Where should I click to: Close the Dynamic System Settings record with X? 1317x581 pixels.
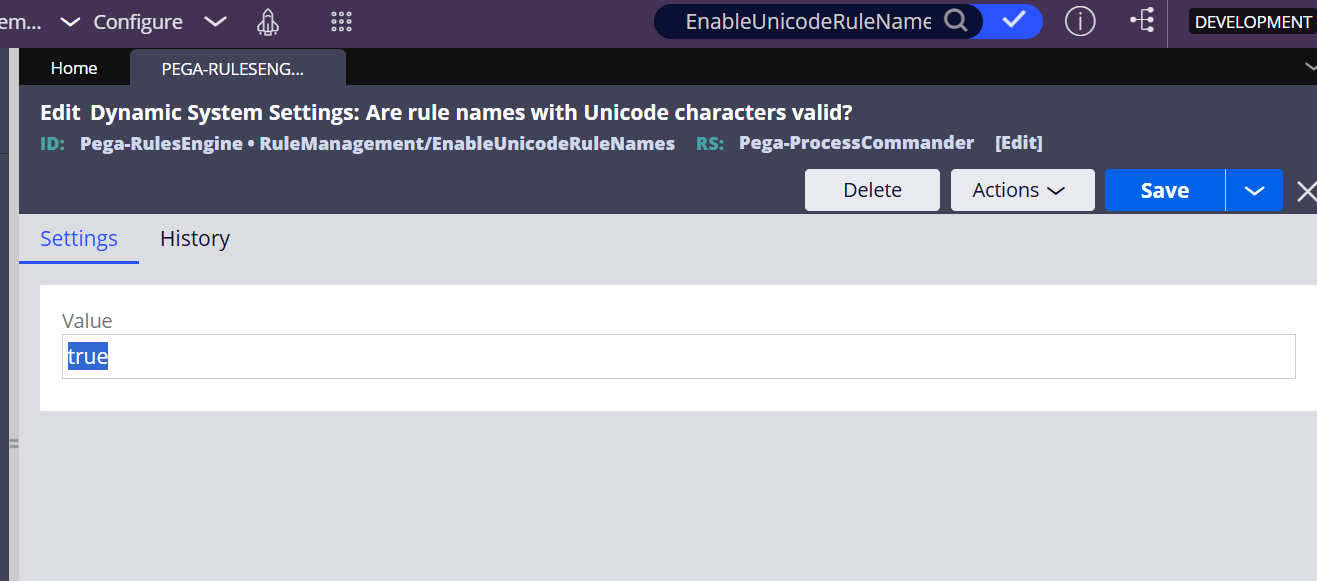click(x=1307, y=190)
